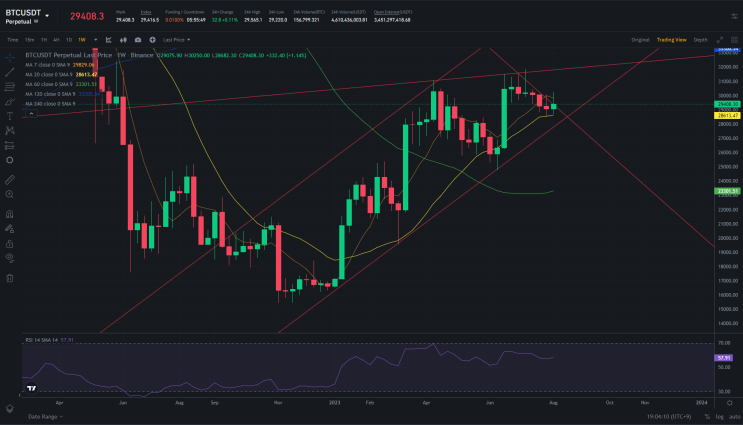Screen dimensions: 743x425
Task: Select the 4H time interval
Action: pyautogui.click(x=56, y=40)
